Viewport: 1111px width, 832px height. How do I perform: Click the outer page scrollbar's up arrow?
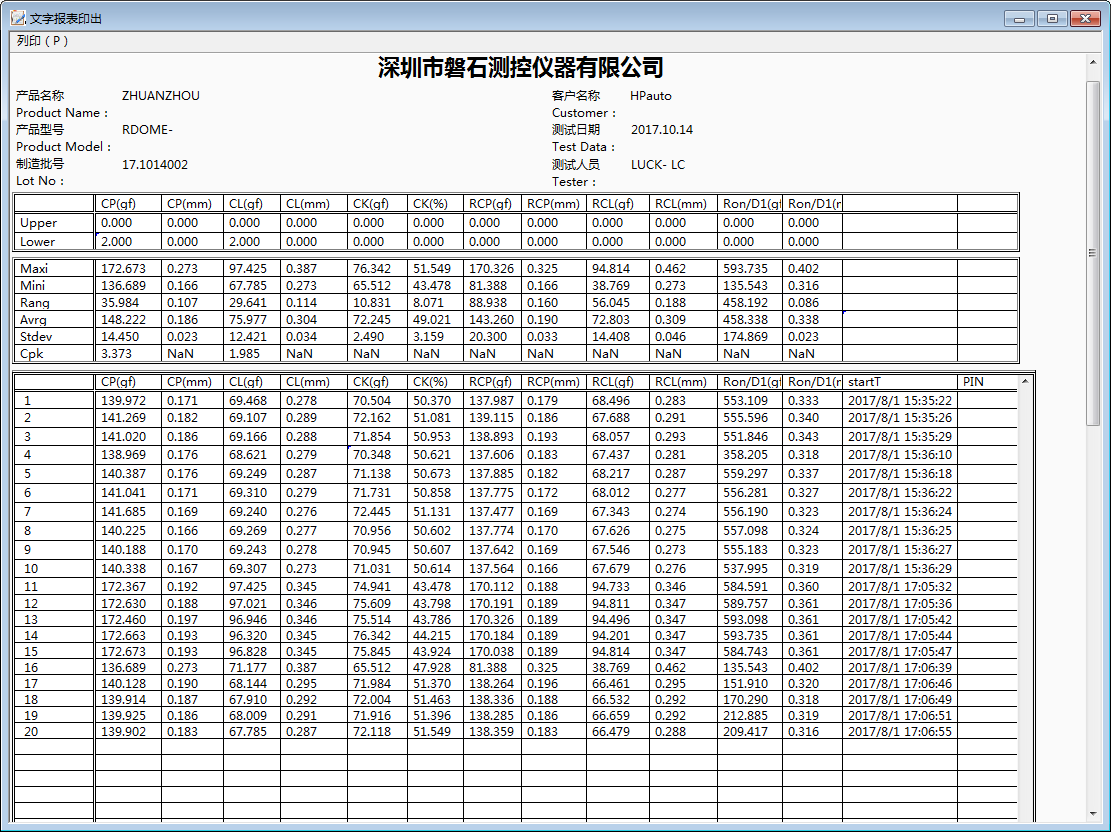point(1093,62)
